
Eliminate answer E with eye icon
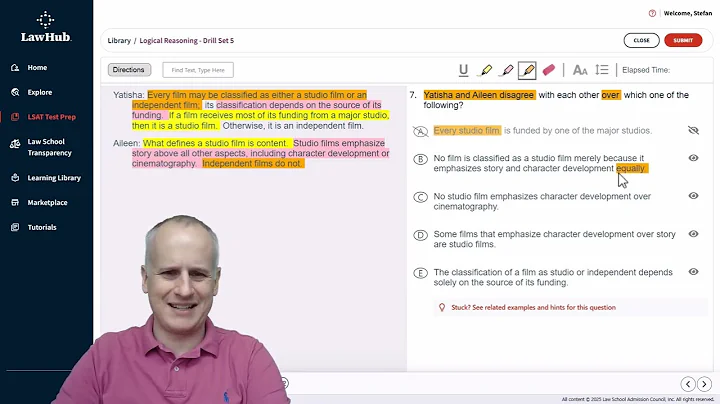click(x=693, y=272)
